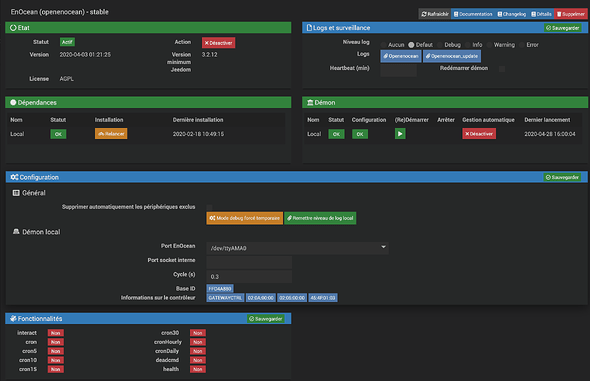Click the cron10 Non badge

pos(56,360)
